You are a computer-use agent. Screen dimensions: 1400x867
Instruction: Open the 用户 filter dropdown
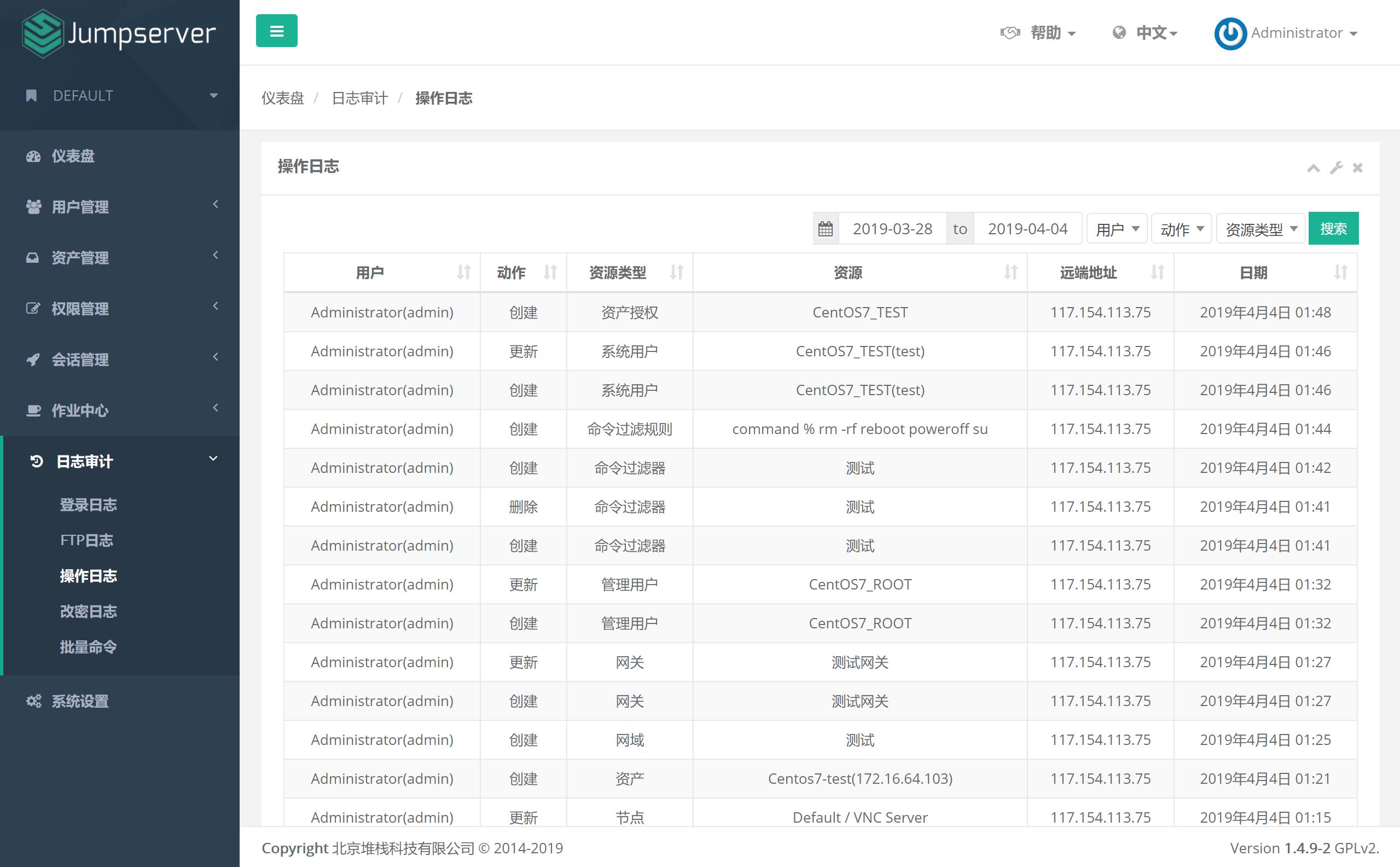[x=1116, y=229]
